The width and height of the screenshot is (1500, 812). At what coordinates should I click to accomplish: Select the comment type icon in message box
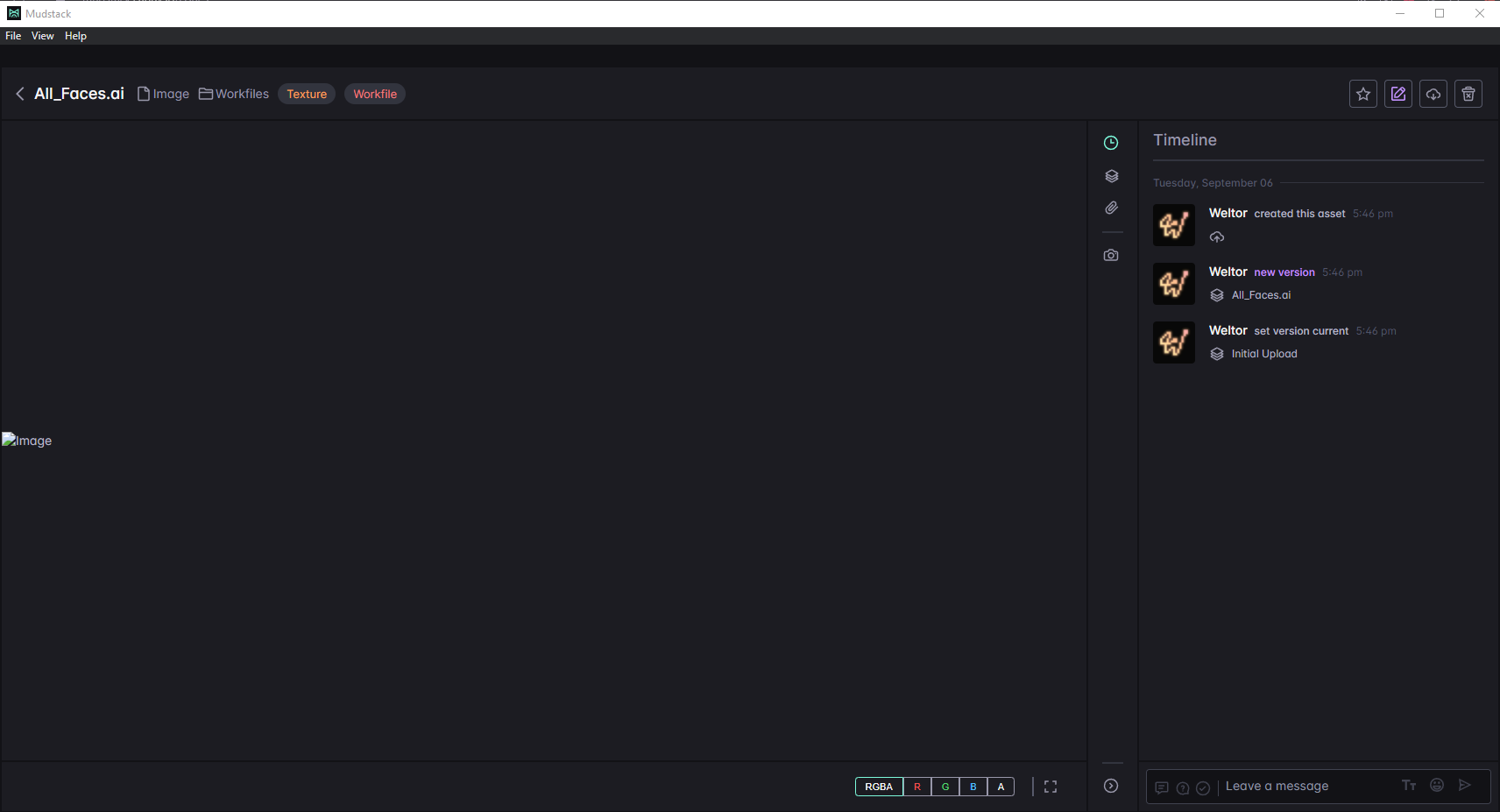(x=1162, y=787)
